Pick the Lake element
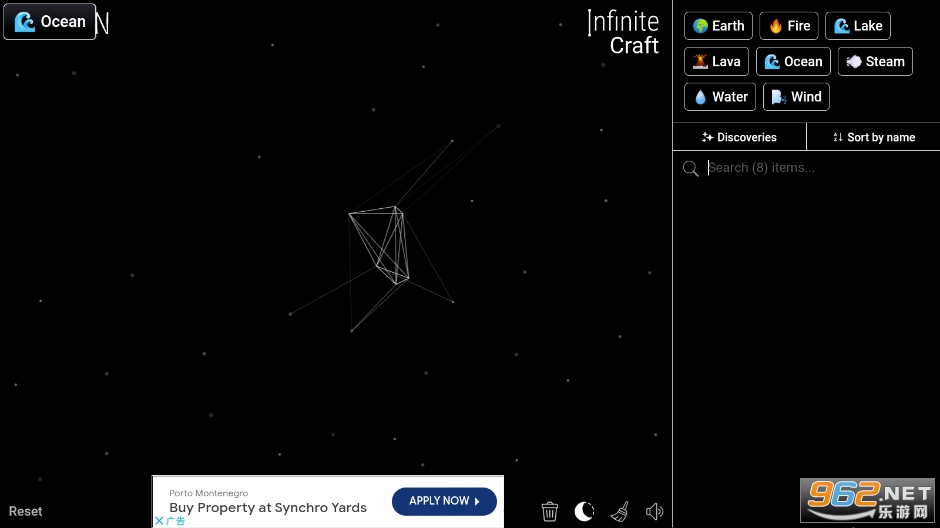 point(857,26)
